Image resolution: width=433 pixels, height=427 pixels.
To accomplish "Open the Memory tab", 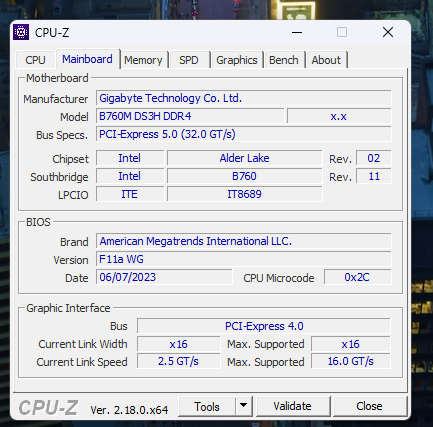I will click(x=143, y=60).
